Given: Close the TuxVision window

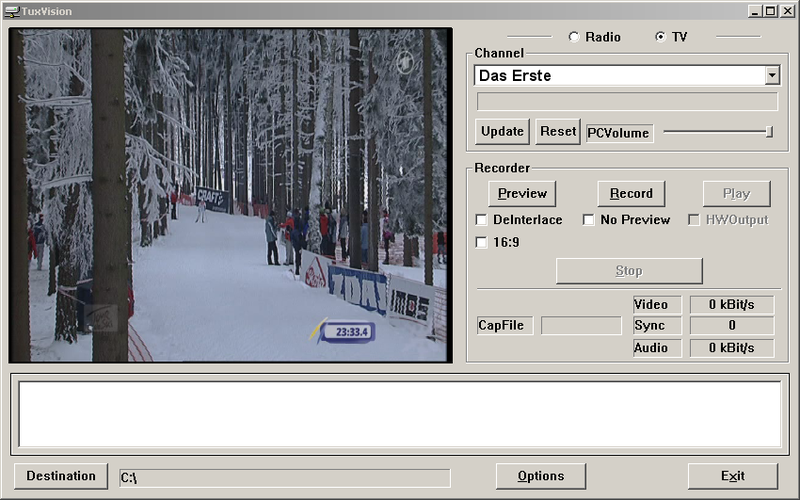Looking at the screenshot, I should (786, 11).
